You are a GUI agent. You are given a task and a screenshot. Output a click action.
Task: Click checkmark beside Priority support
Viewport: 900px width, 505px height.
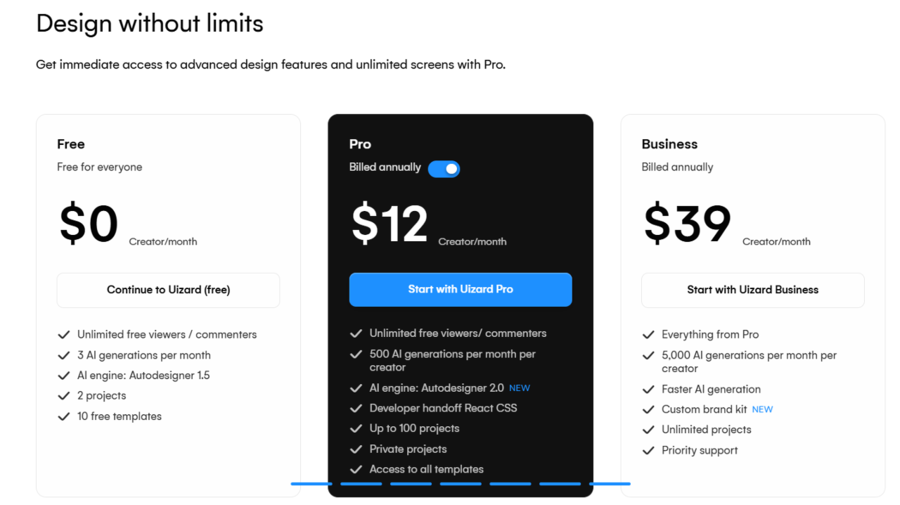point(648,450)
